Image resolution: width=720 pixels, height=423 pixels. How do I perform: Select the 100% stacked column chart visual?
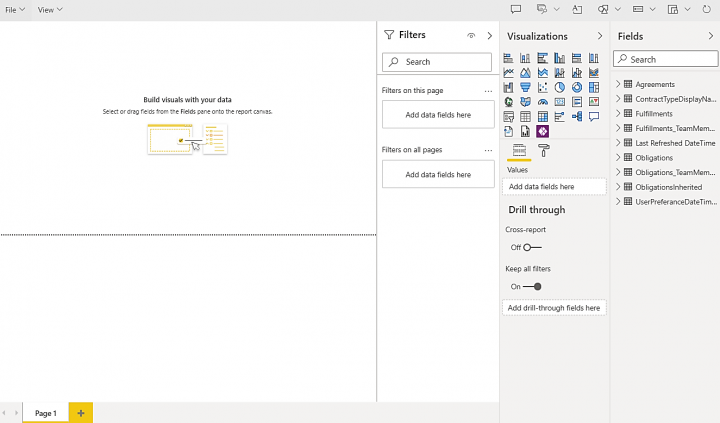(594, 58)
